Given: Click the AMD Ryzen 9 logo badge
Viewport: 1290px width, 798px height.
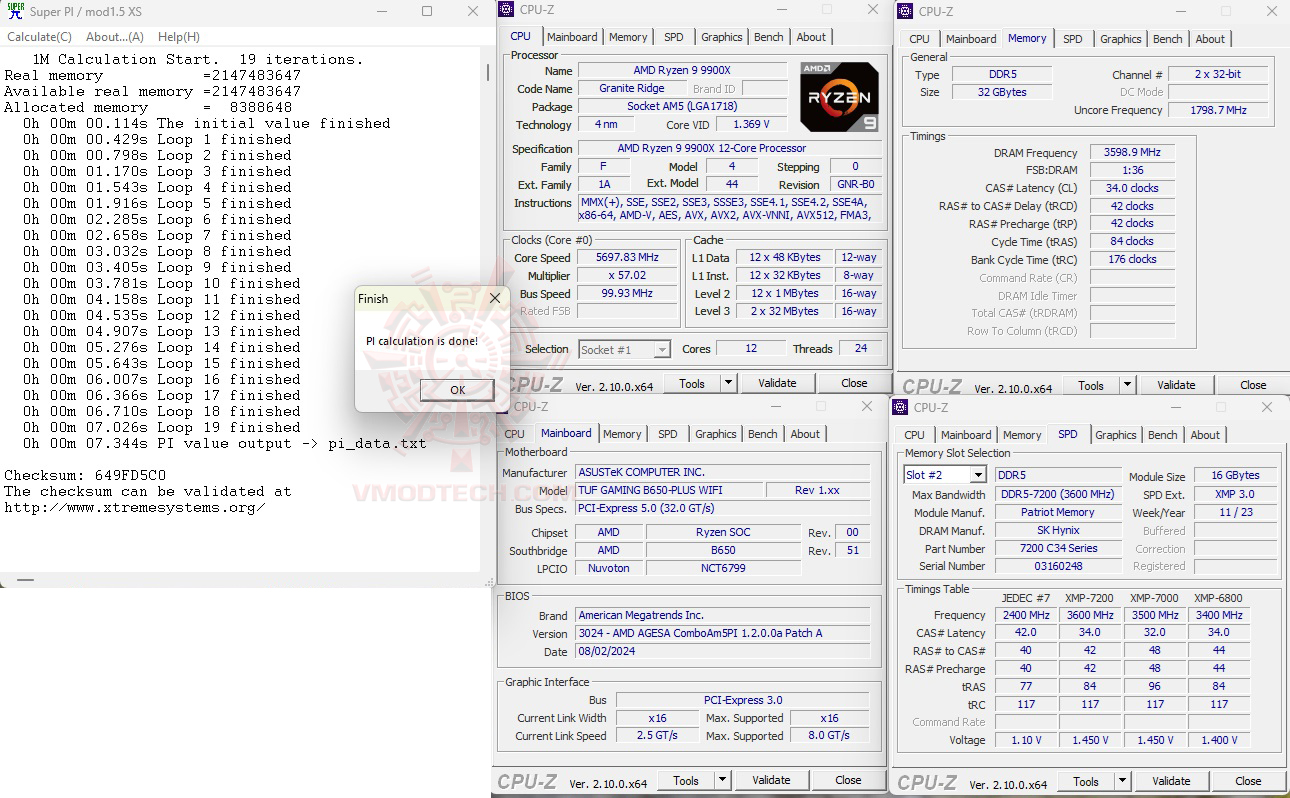Looking at the screenshot, I should point(838,95).
